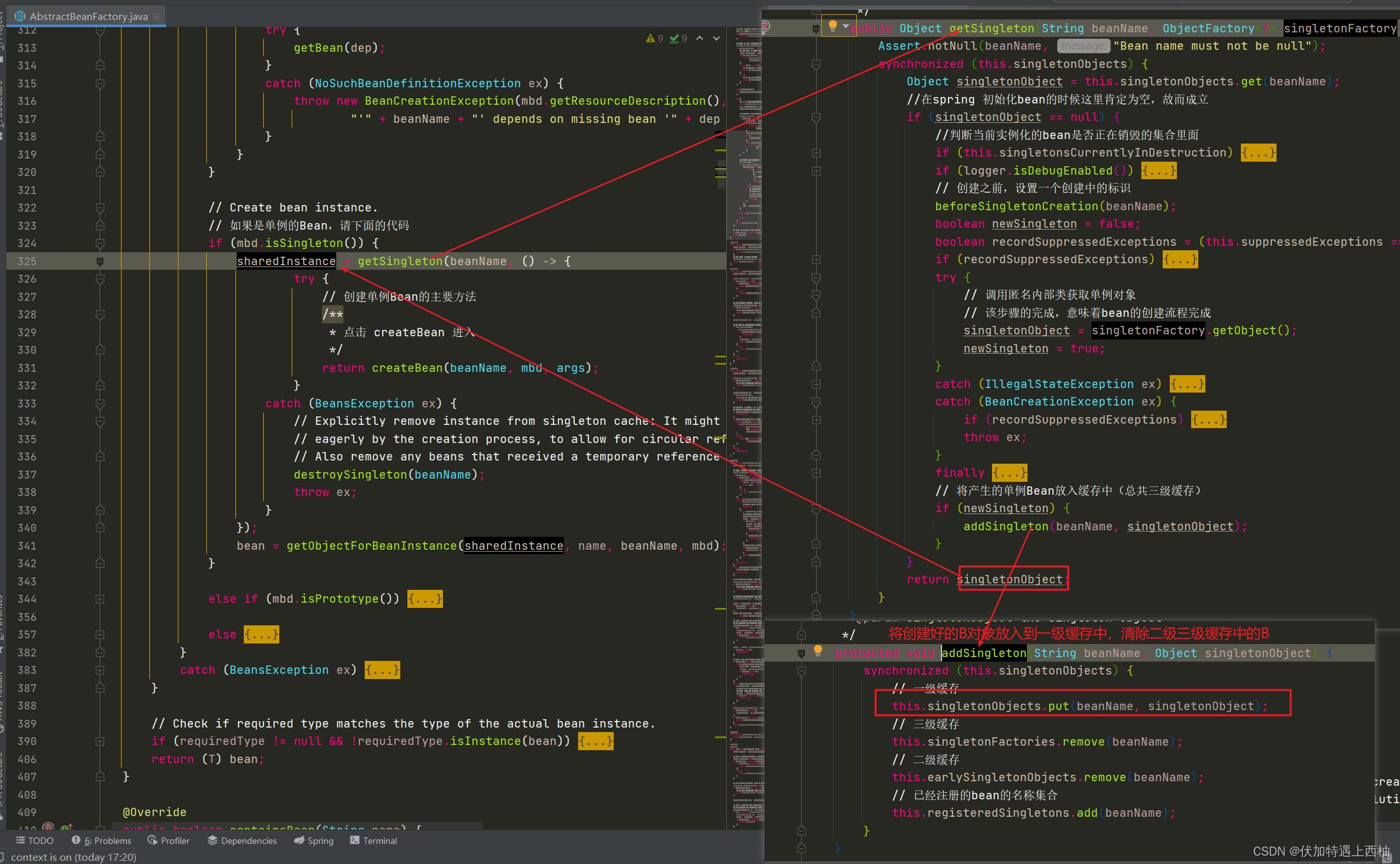Click destroySingleton call on line 337
1400x864 pixels.
tap(350, 475)
